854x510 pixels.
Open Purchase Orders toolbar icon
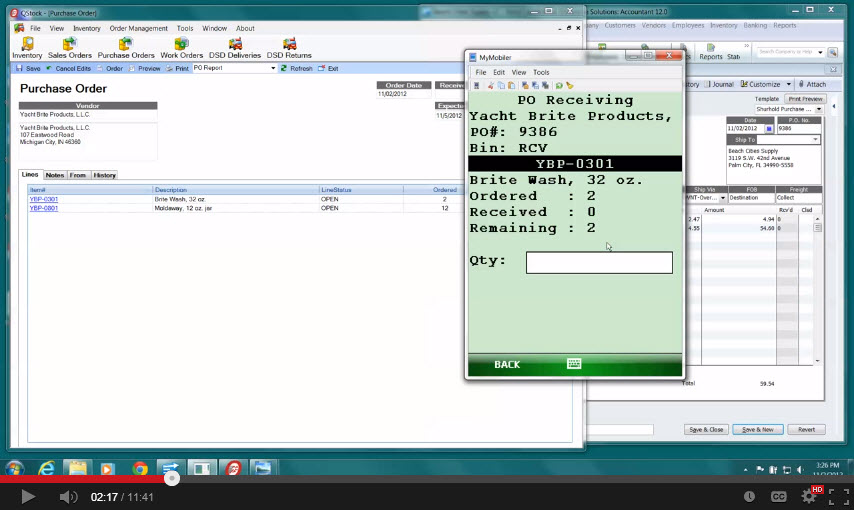(x=126, y=47)
